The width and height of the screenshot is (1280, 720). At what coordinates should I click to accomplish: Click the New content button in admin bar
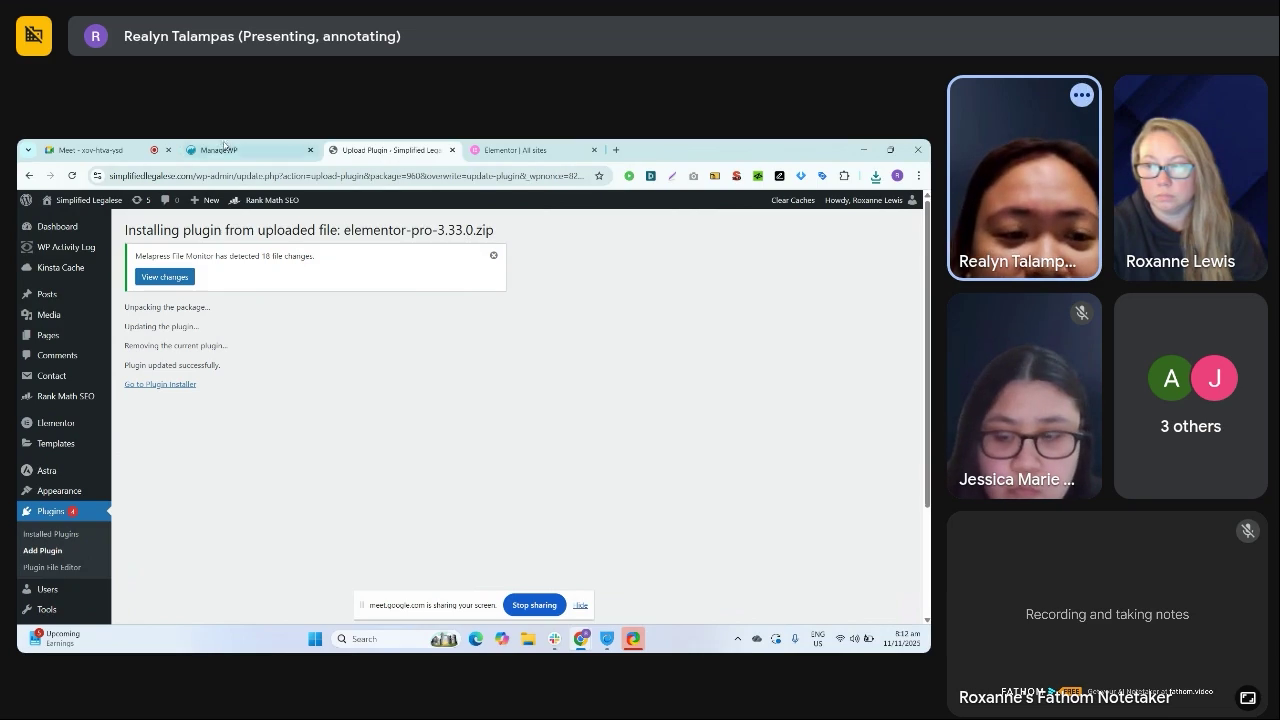[205, 200]
